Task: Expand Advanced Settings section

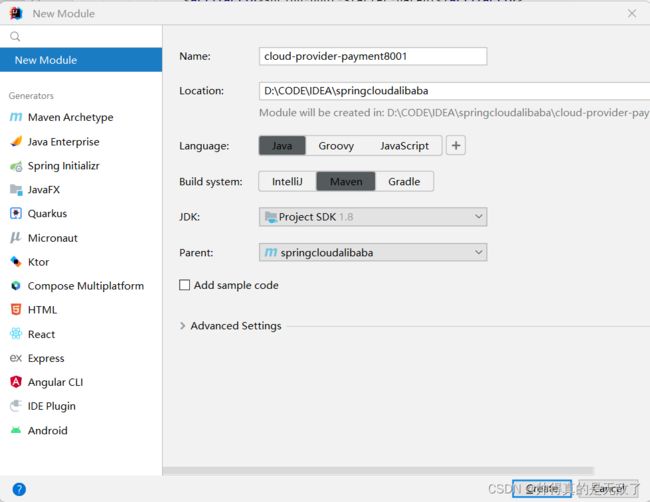Action: pos(183,326)
